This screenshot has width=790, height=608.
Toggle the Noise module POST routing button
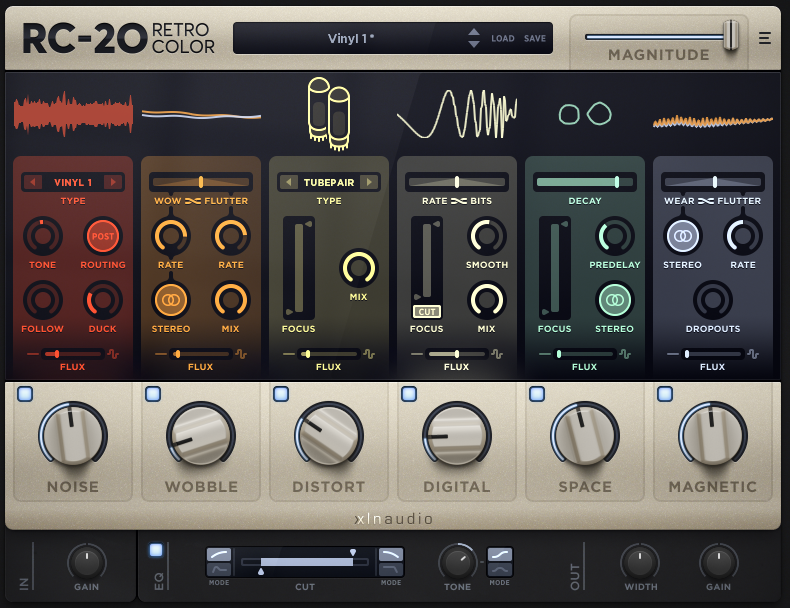pyautogui.click(x=103, y=236)
